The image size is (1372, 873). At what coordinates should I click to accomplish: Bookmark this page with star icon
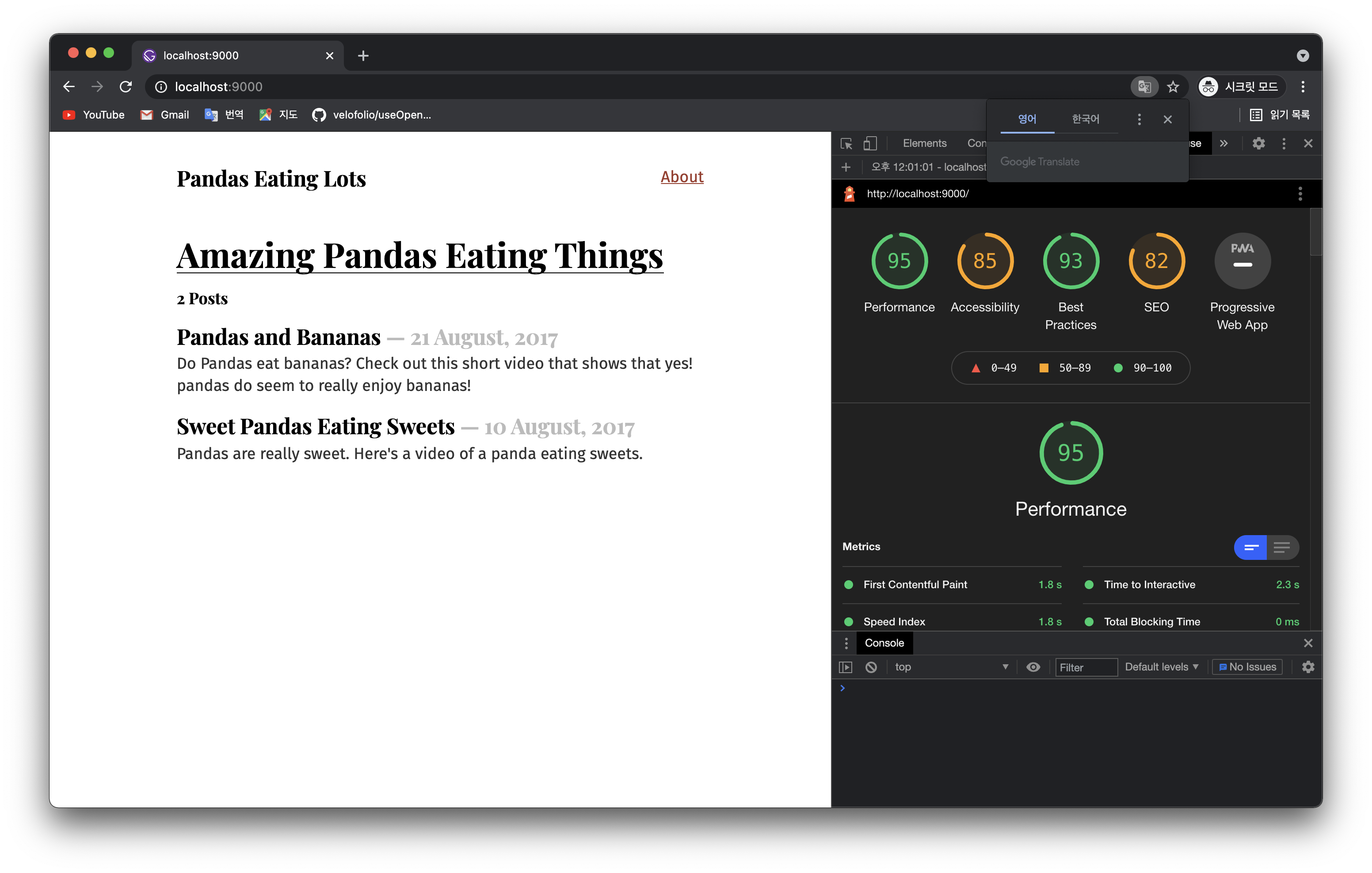pyautogui.click(x=1173, y=87)
